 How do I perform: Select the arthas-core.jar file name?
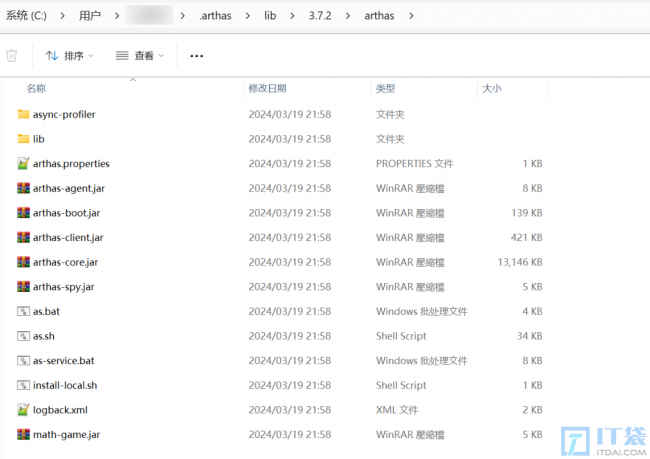coord(65,262)
